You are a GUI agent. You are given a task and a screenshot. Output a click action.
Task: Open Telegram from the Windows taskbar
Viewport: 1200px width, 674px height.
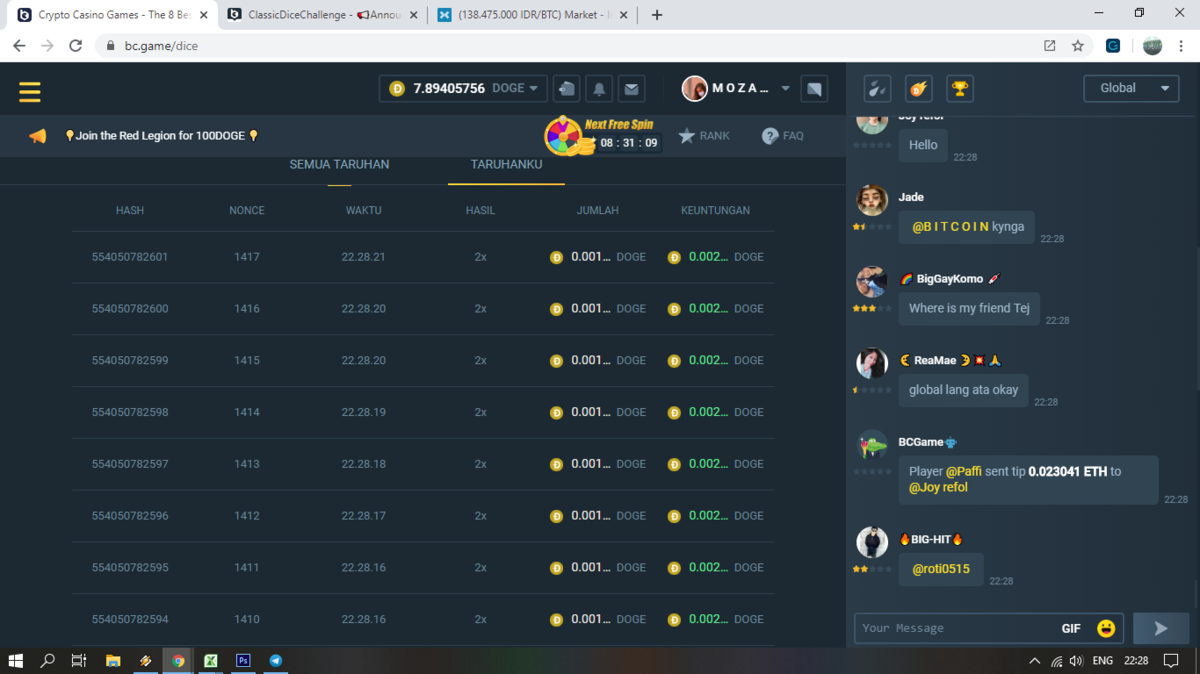point(275,661)
